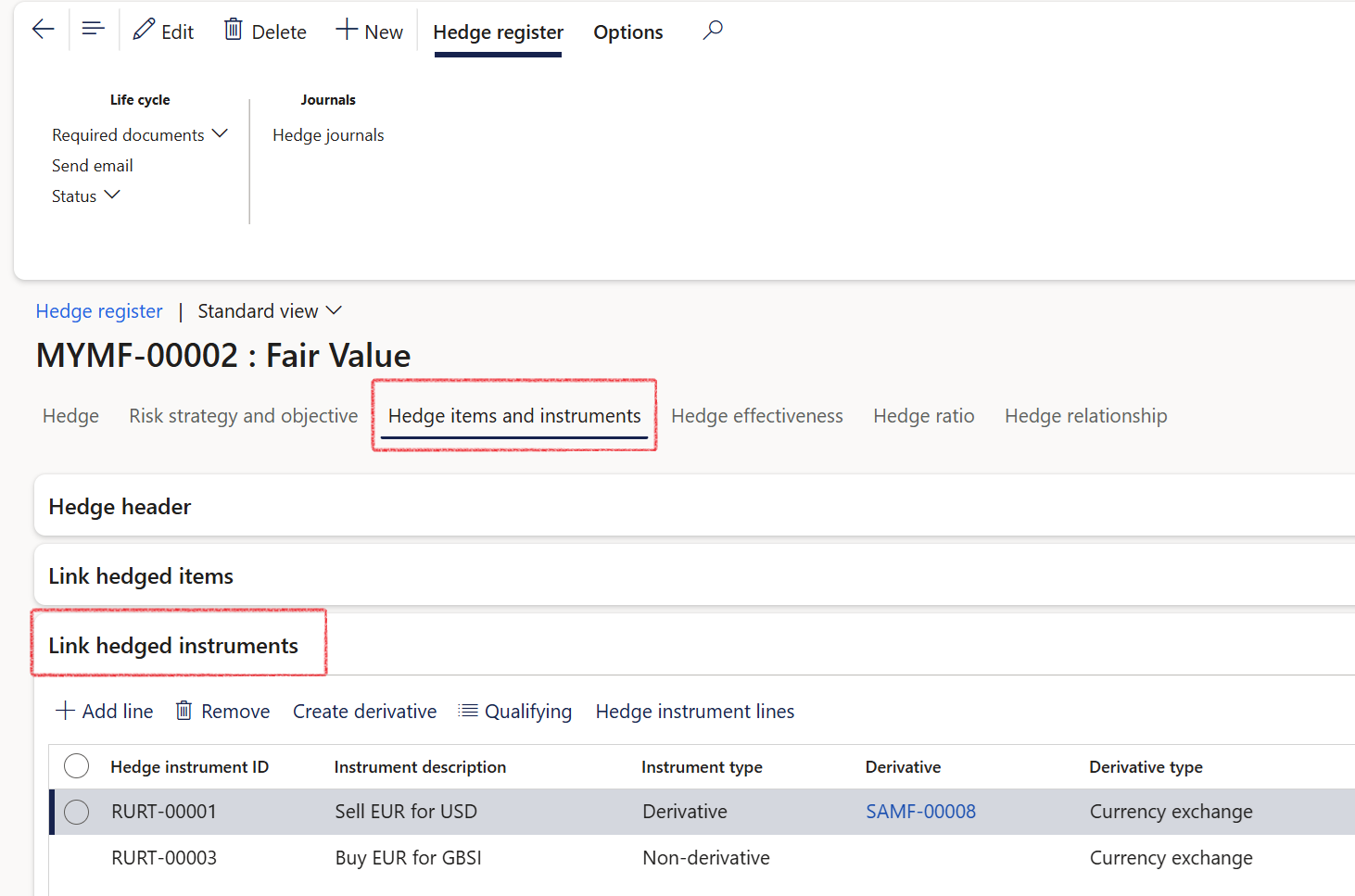Click the Delete trash can icon
Image resolution: width=1355 pixels, height=896 pixels.
[x=234, y=31]
